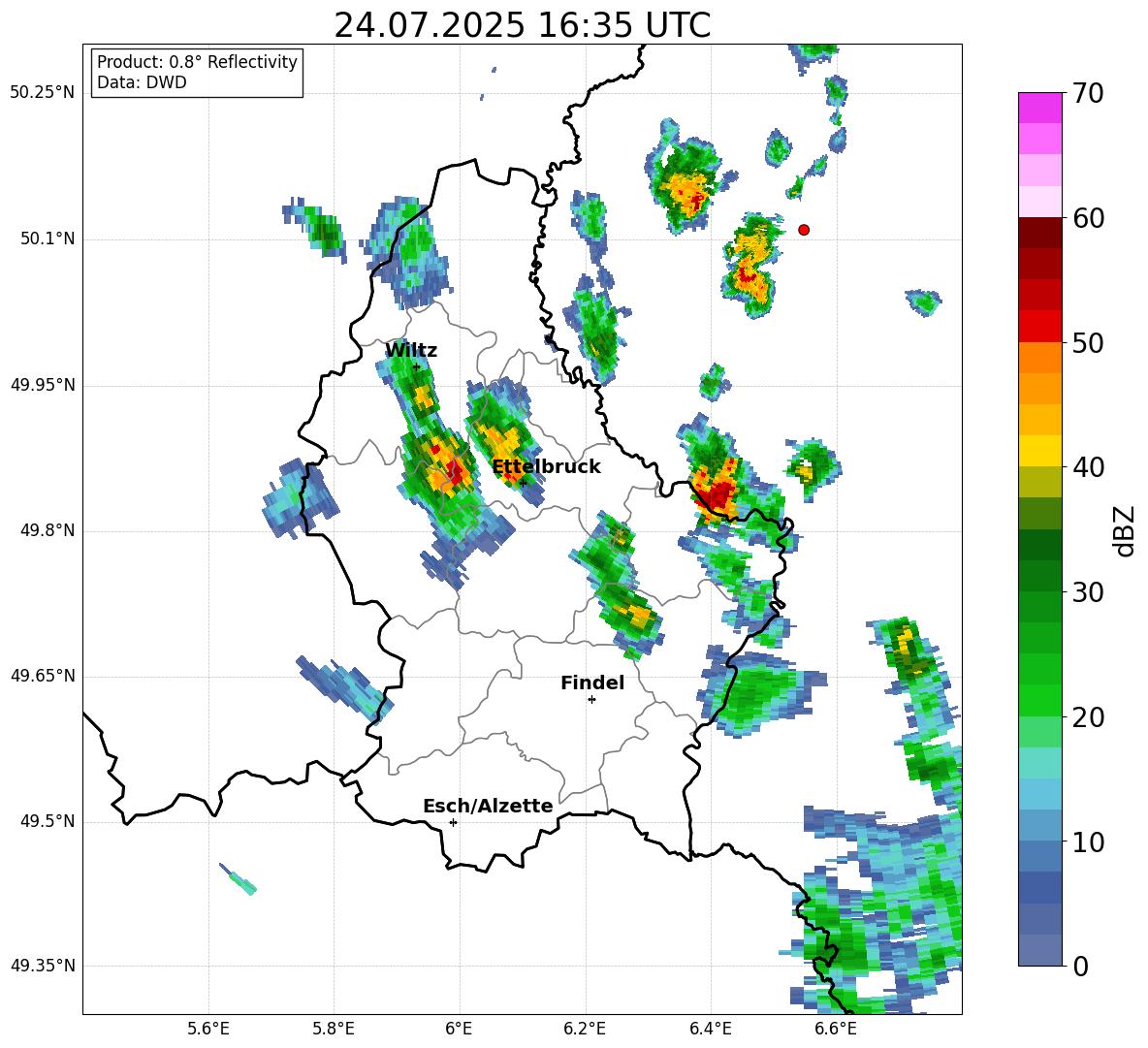Image resolution: width=1148 pixels, height=1048 pixels.
Task: Click the 6°E longitude label
Action: click(x=459, y=1029)
